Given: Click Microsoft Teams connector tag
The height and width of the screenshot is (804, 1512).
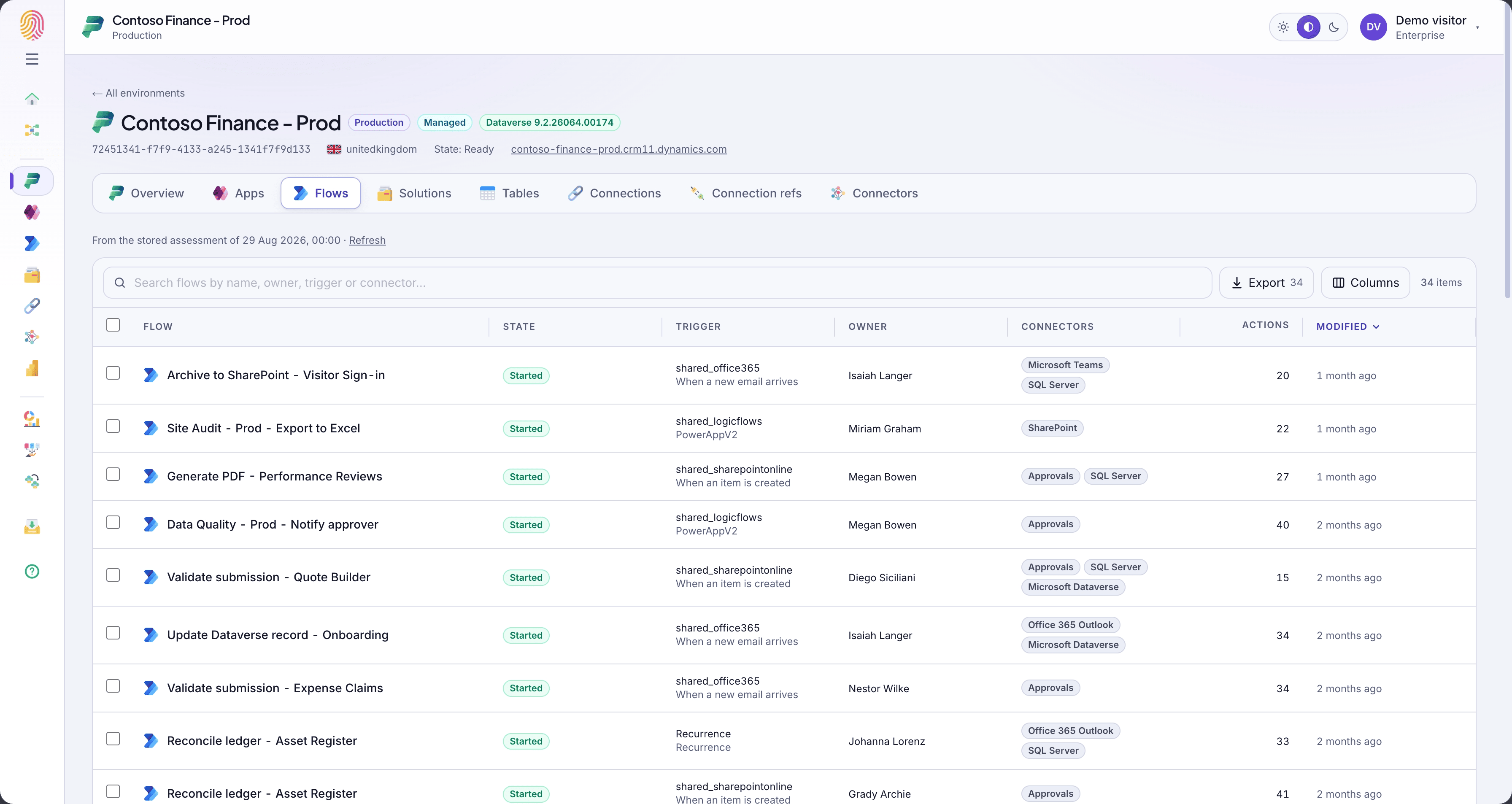Looking at the screenshot, I should 1065,365.
